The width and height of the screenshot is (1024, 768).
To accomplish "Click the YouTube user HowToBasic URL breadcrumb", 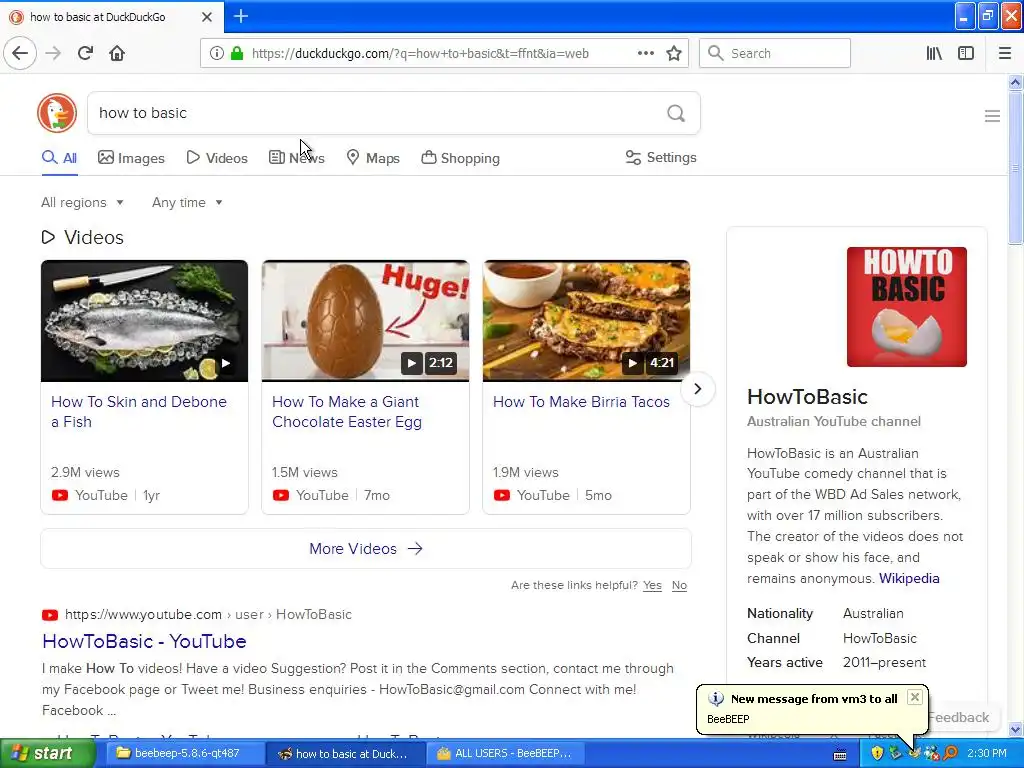I will 208,615.
